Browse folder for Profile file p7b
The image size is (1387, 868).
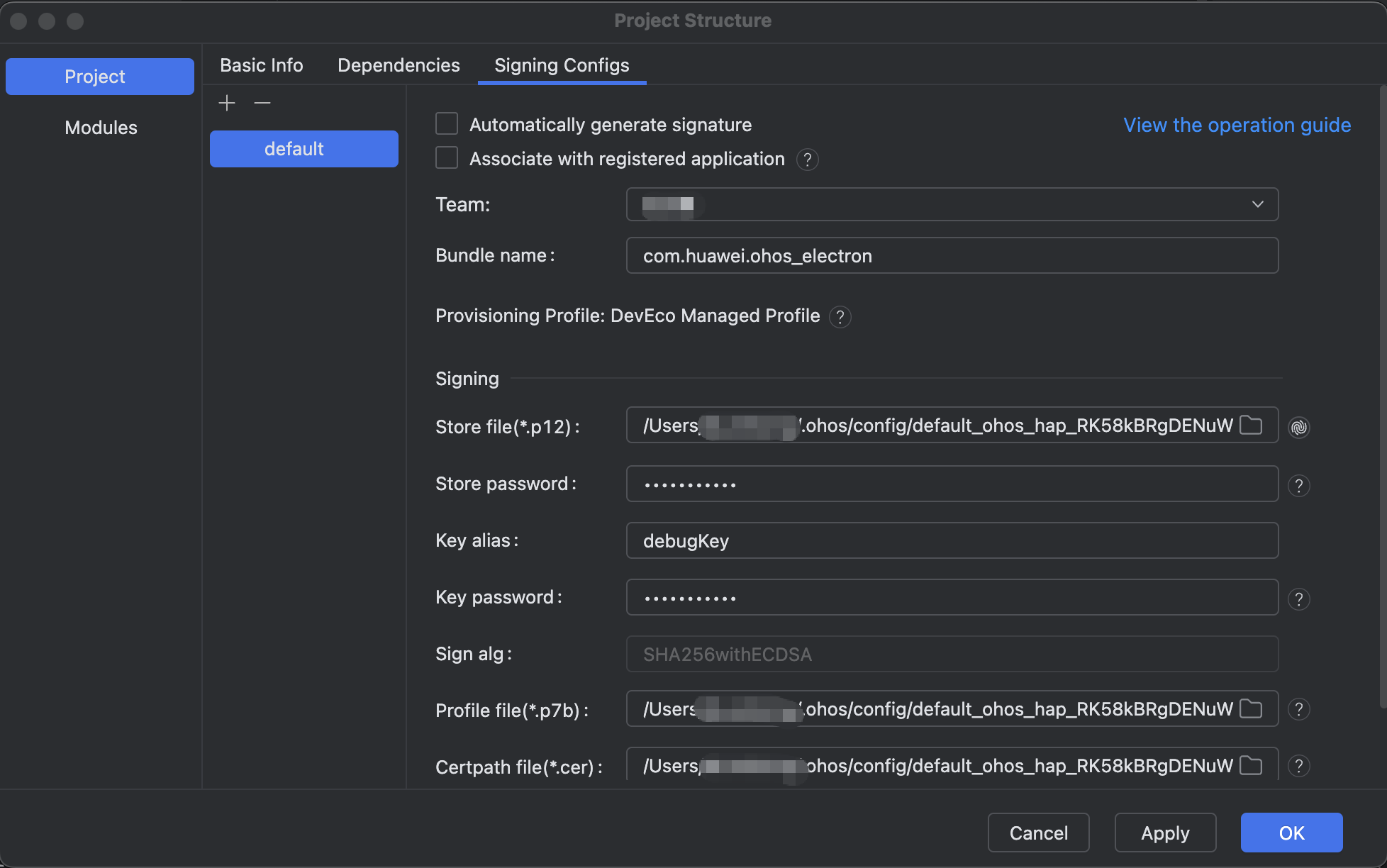1251,708
